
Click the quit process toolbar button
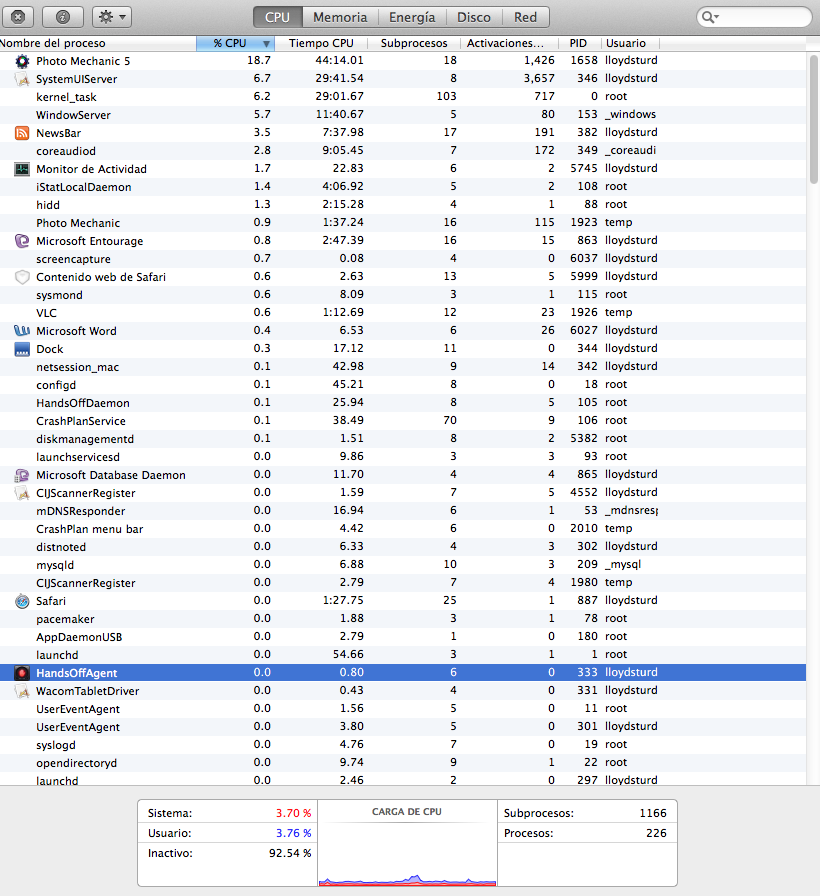click(x=18, y=17)
